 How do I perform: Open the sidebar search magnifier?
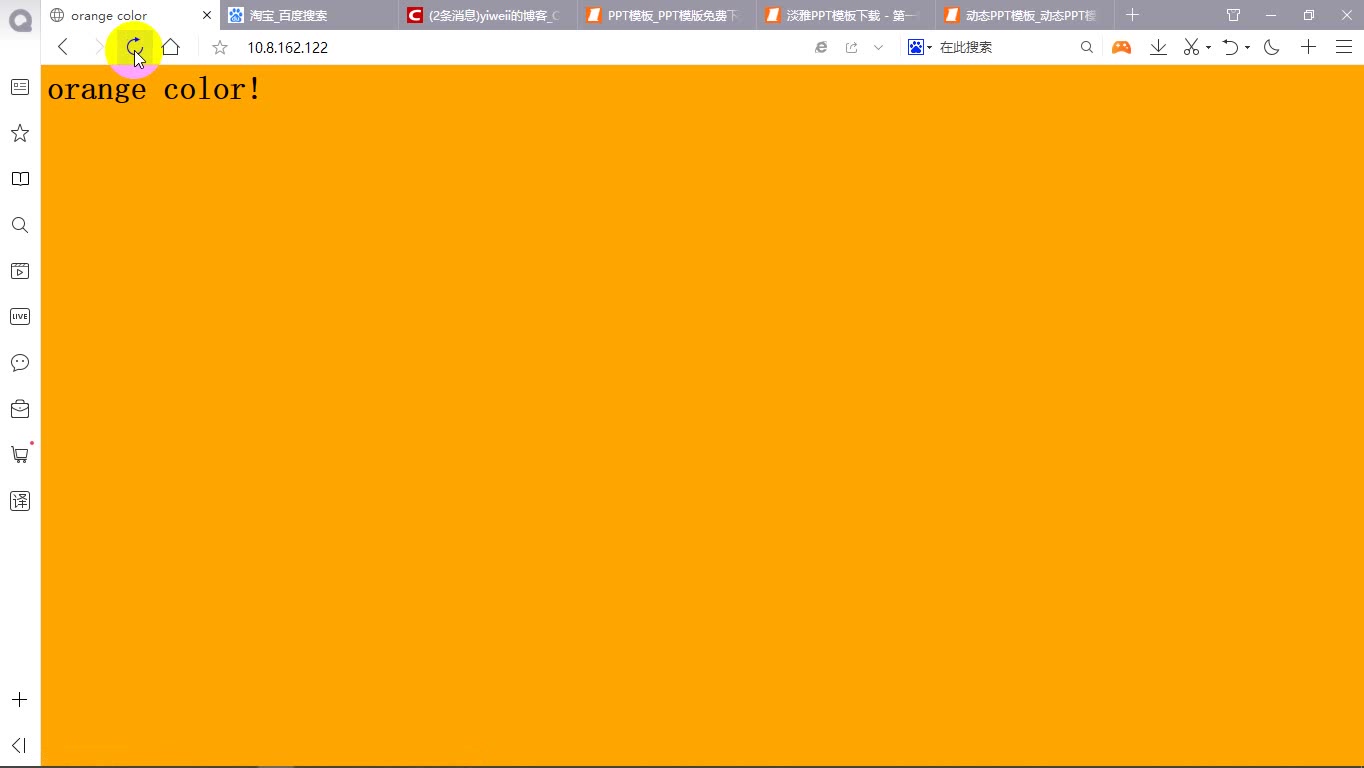20,225
